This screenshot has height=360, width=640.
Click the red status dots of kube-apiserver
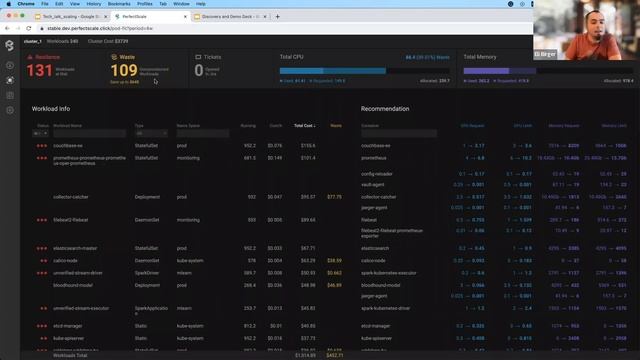click(43, 338)
